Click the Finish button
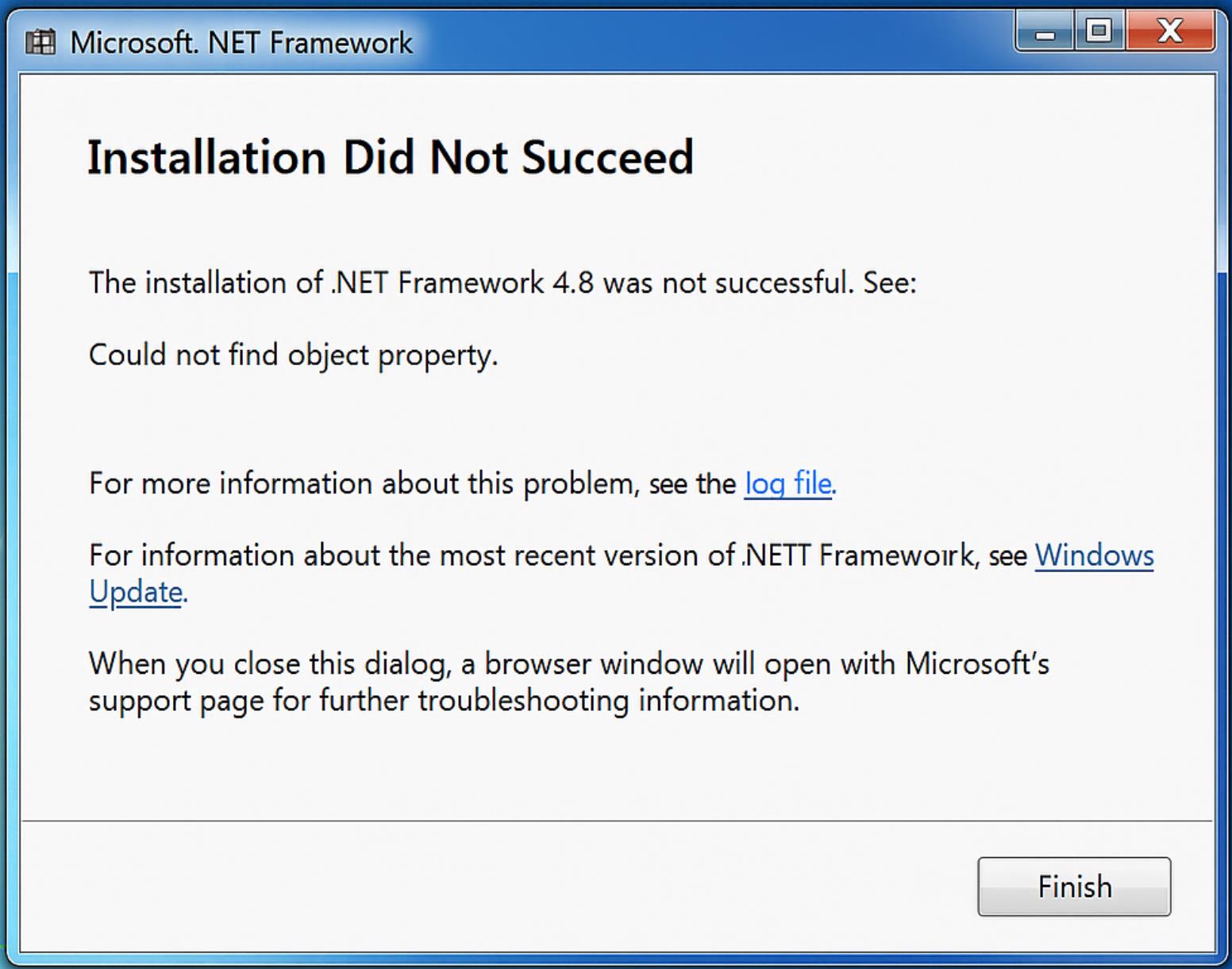 pyautogui.click(x=1074, y=886)
